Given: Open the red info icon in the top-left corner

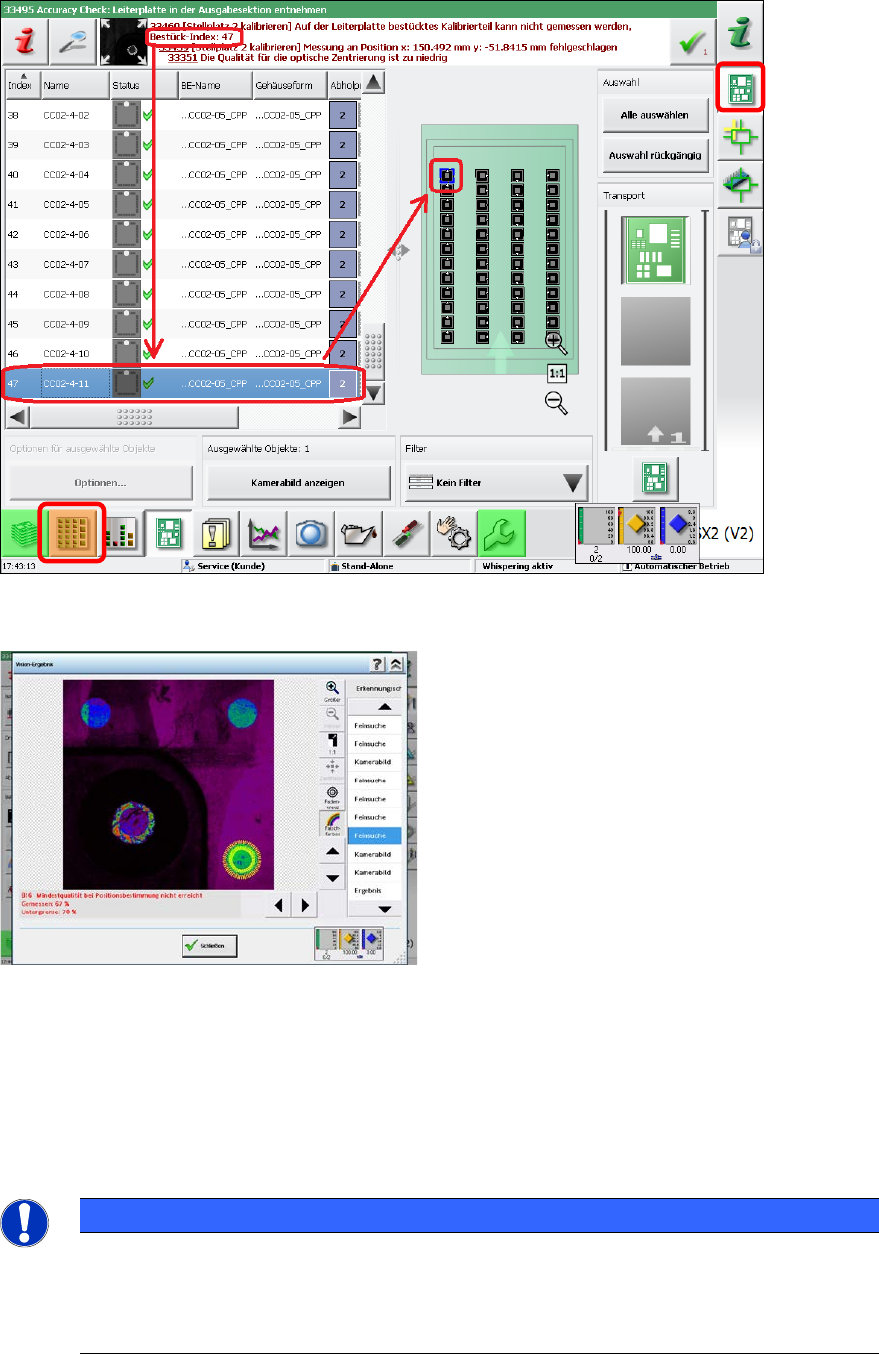Looking at the screenshot, I should (x=23, y=41).
